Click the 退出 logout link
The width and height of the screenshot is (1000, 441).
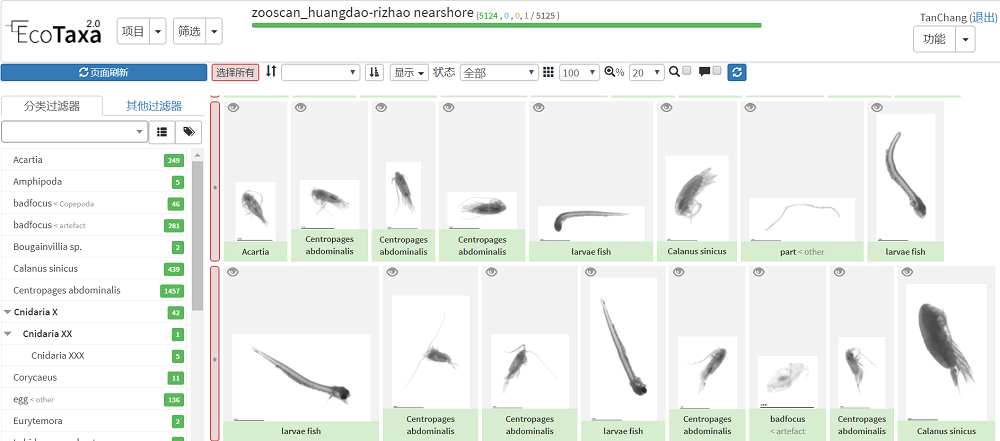[983, 18]
